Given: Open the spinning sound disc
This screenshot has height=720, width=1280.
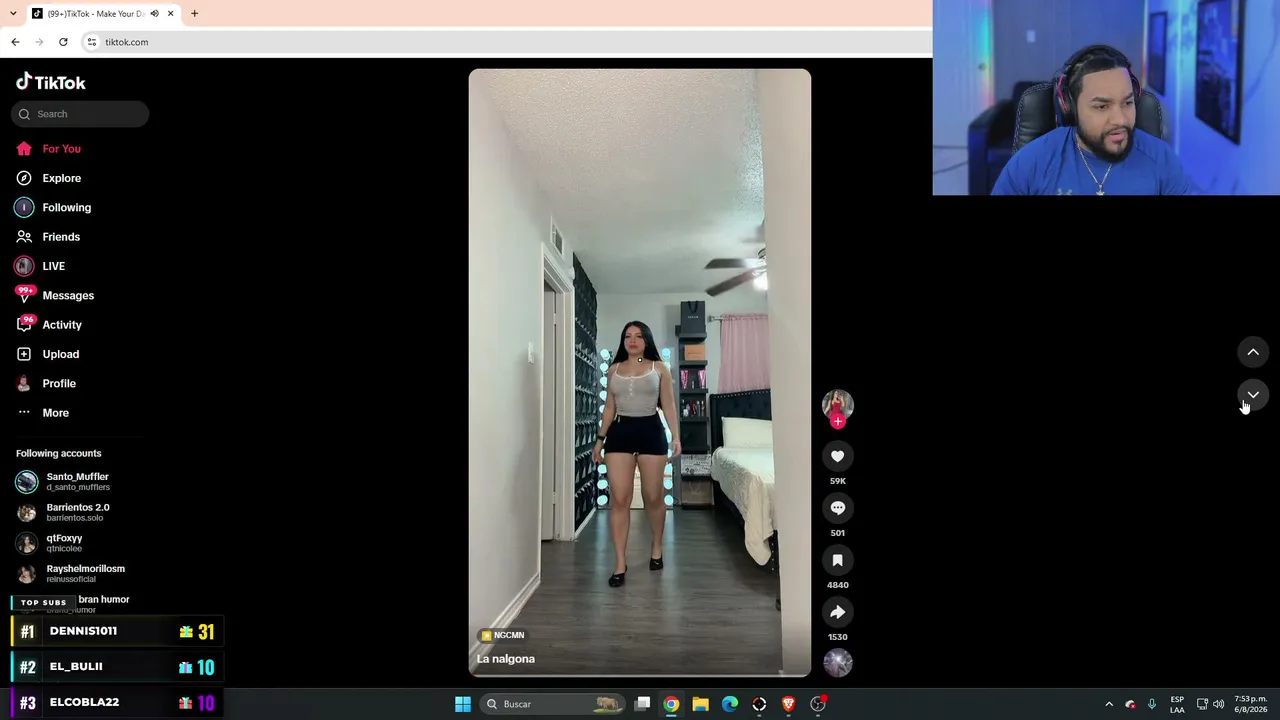Looking at the screenshot, I should [838, 662].
